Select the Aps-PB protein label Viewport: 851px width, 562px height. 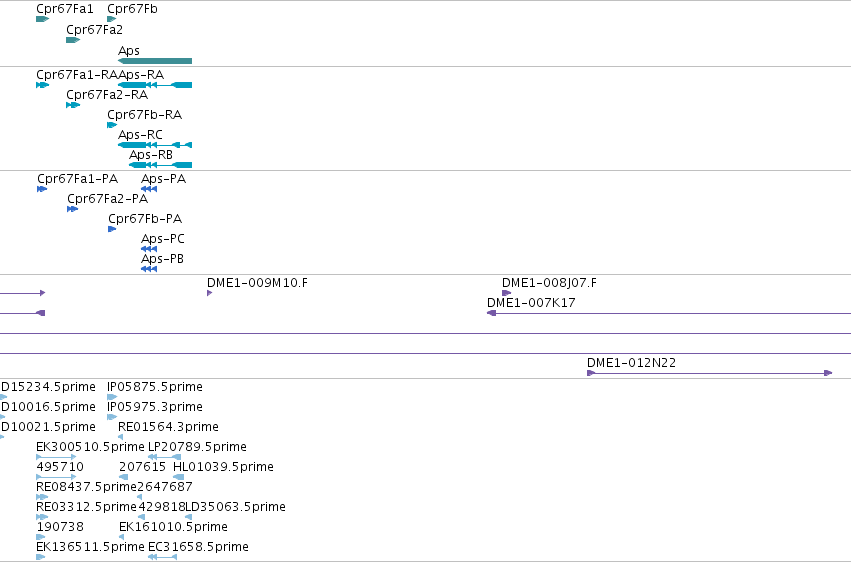tap(162, 259)
